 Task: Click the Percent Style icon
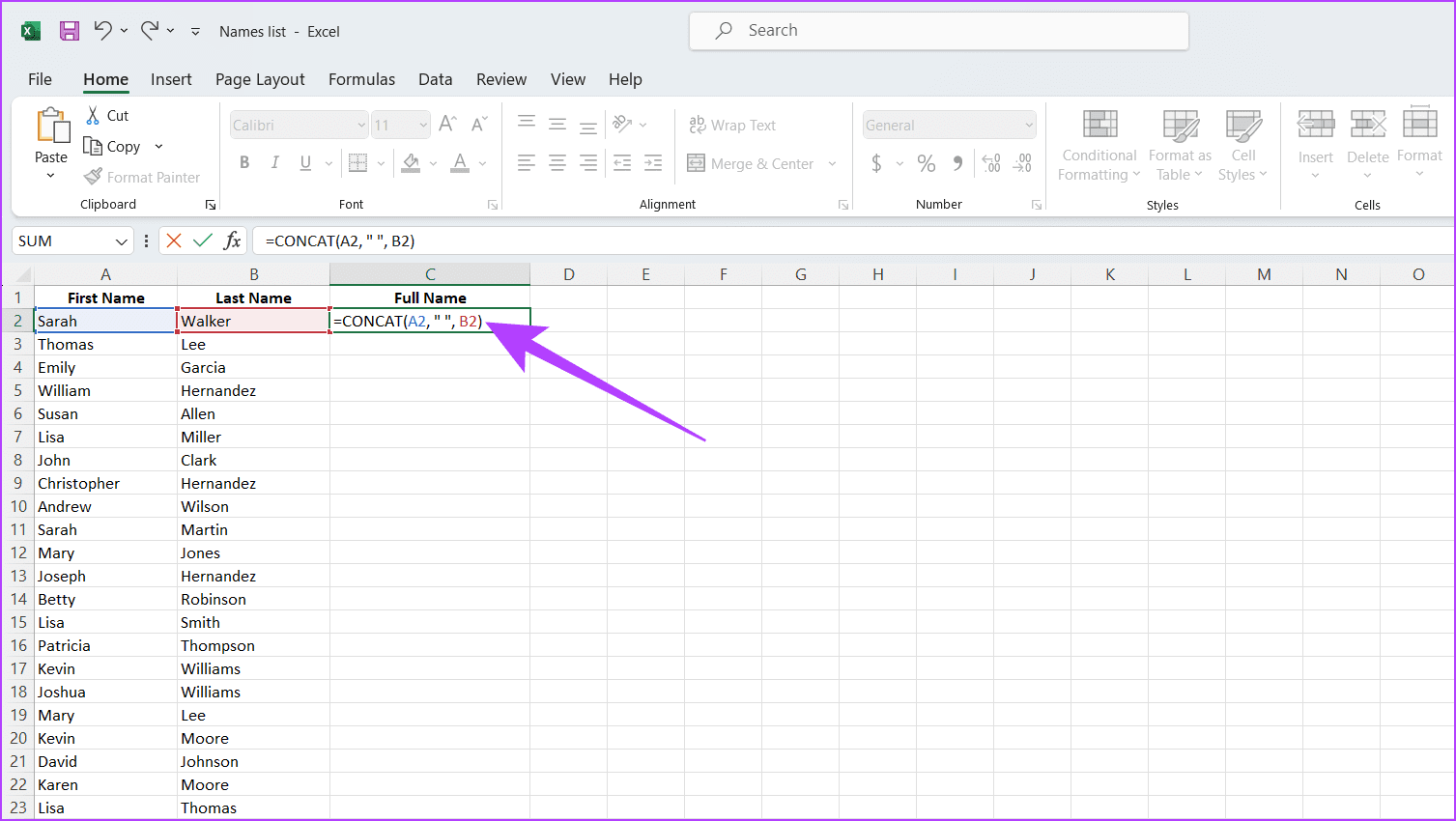(927, 163)
